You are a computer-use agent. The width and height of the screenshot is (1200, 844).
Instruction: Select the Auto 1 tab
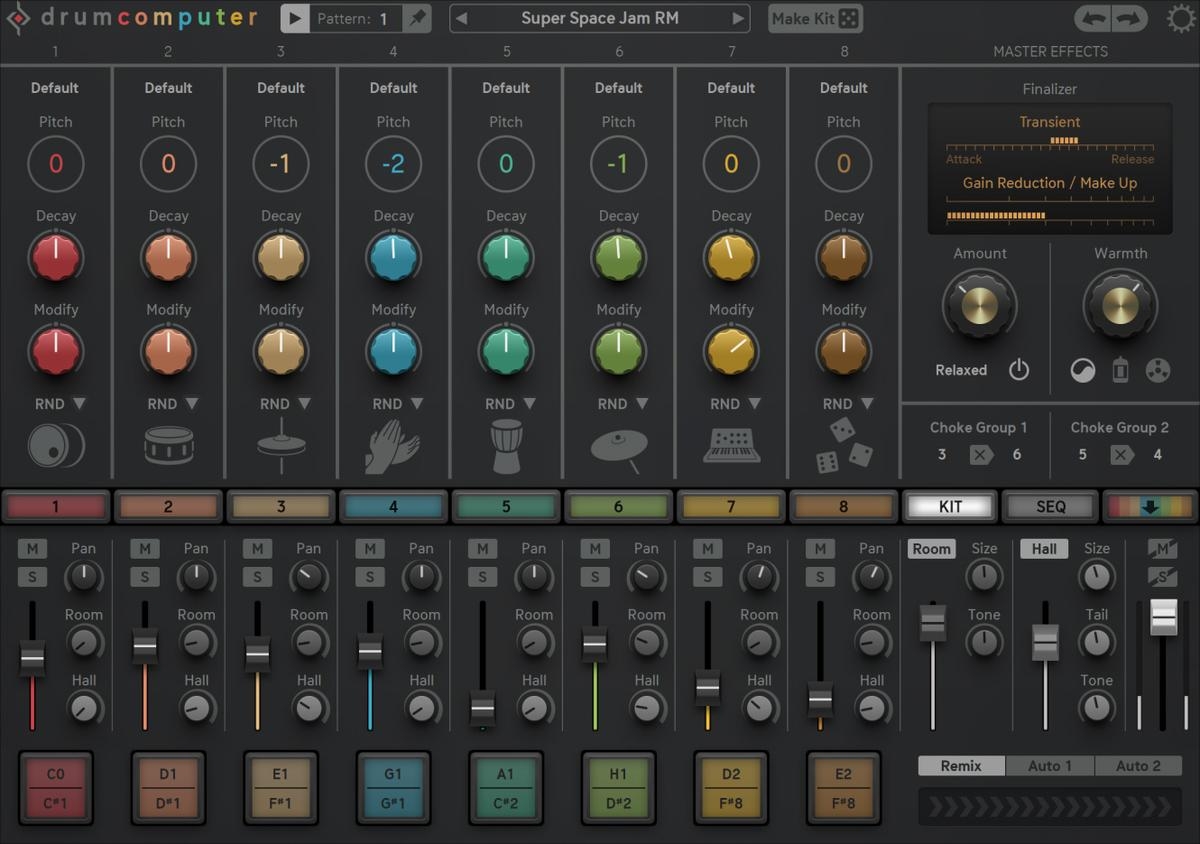click(x=1049, y=766)
